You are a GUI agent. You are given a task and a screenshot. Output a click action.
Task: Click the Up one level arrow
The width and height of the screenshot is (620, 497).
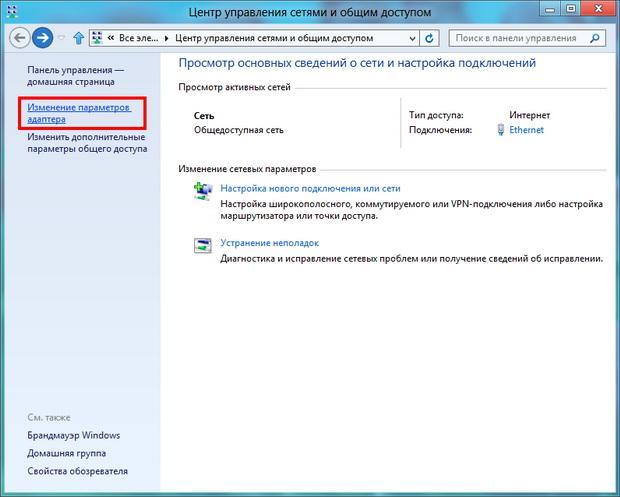(78, 39)
